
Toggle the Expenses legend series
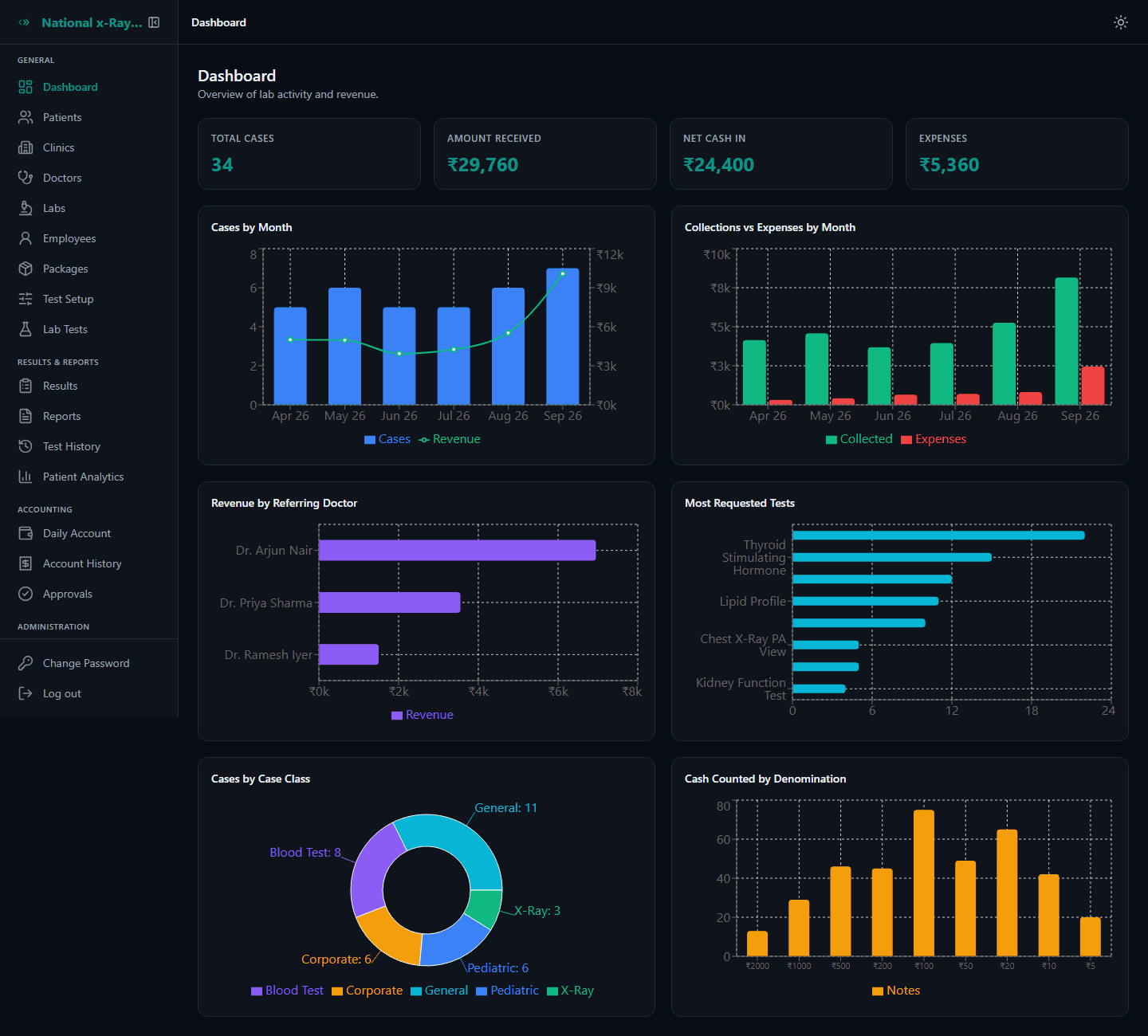click(x=934, y=439)
